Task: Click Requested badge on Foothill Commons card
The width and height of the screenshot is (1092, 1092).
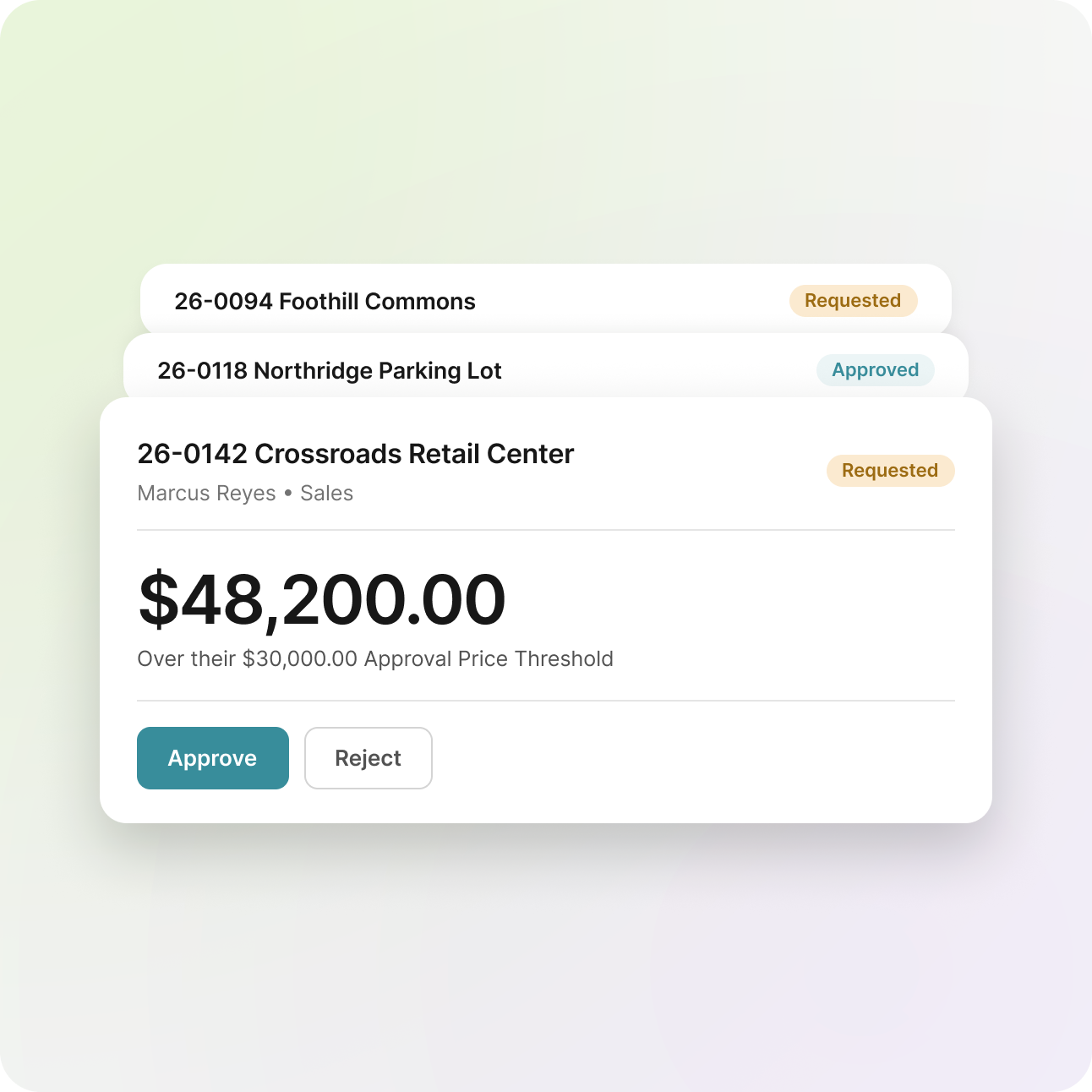Action: tap(853, 301)
